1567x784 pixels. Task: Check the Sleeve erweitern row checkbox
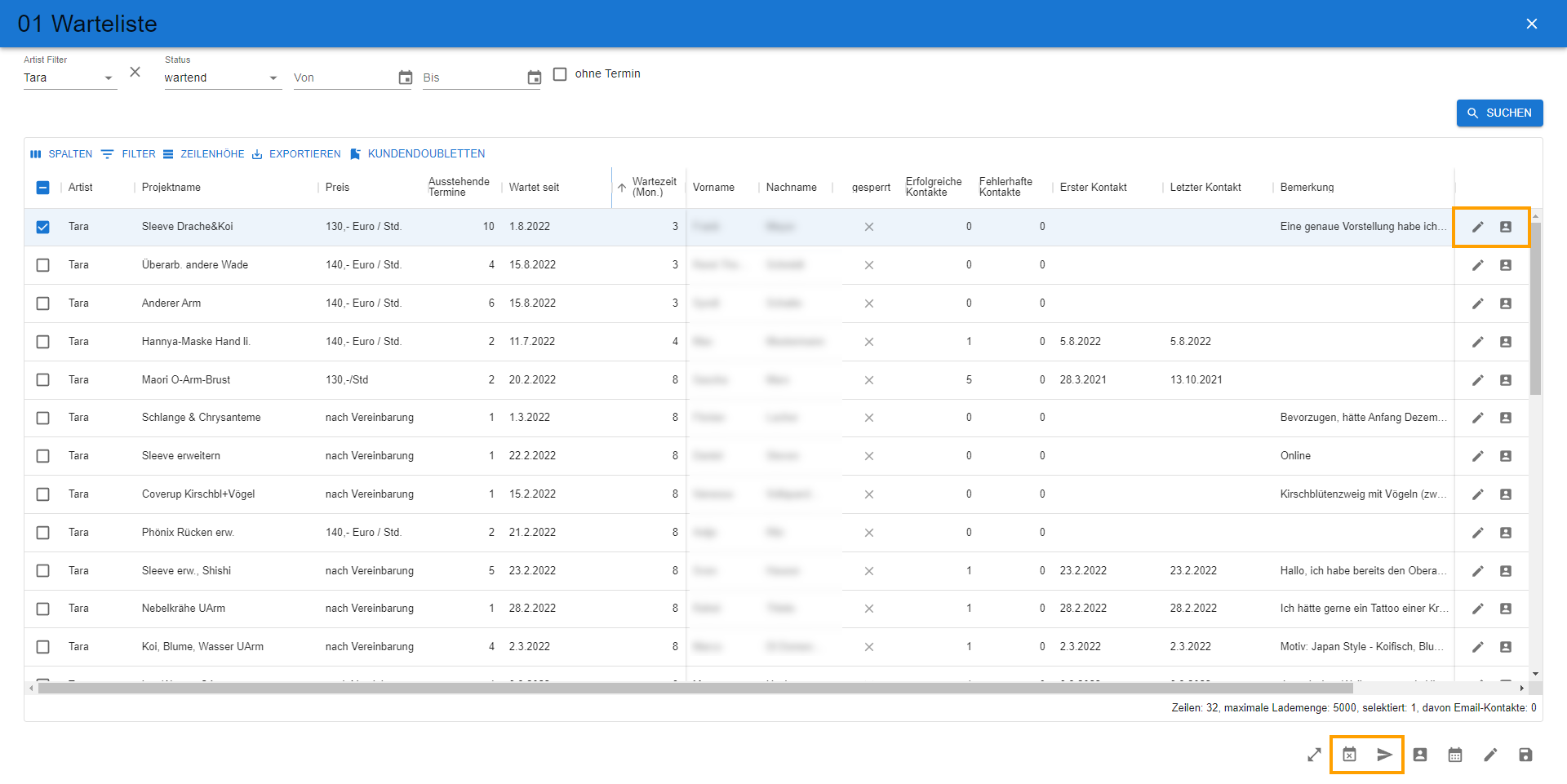[x=43, y=456]
